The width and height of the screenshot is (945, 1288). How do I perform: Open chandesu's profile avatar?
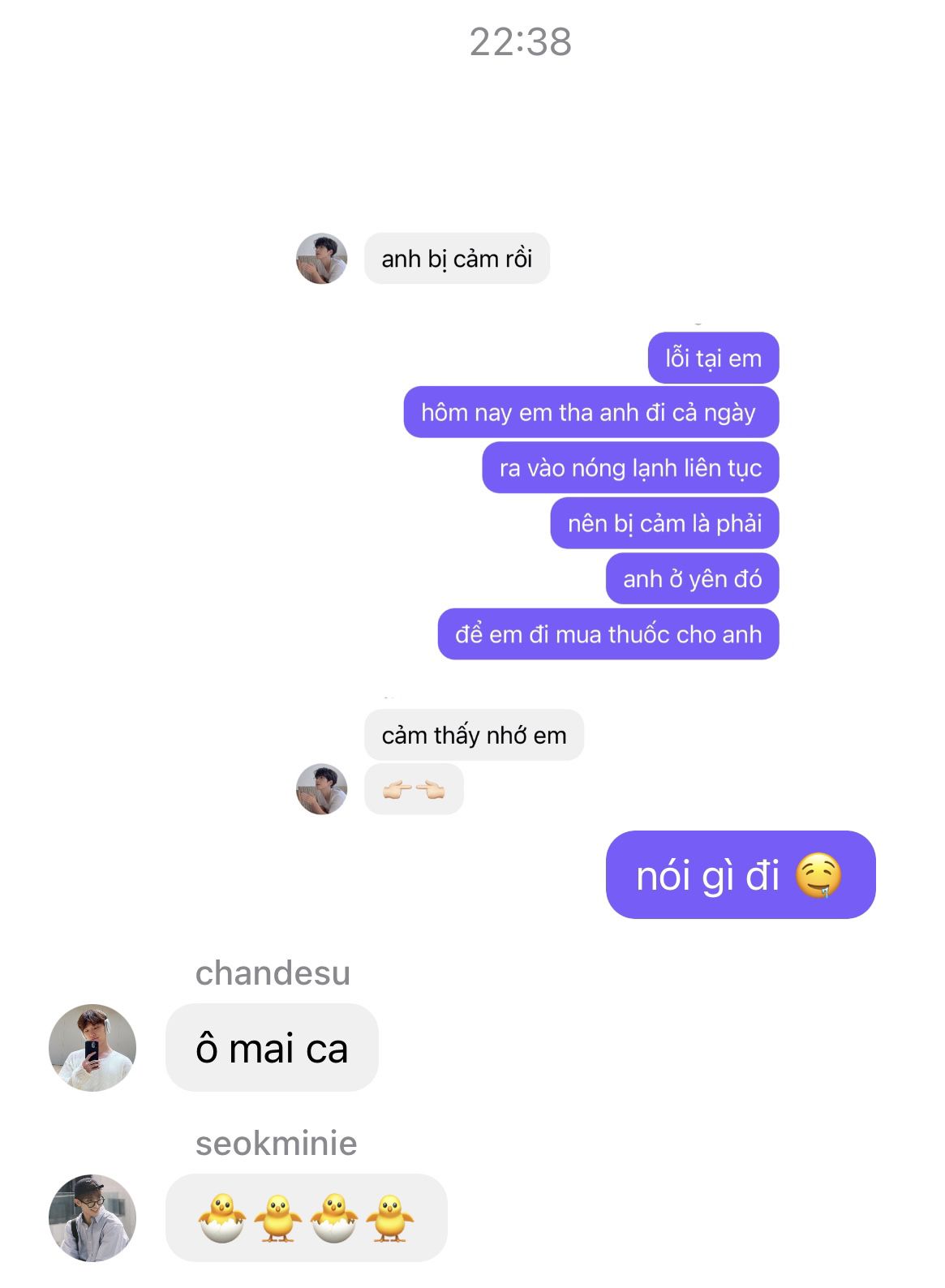(92, 1047)
